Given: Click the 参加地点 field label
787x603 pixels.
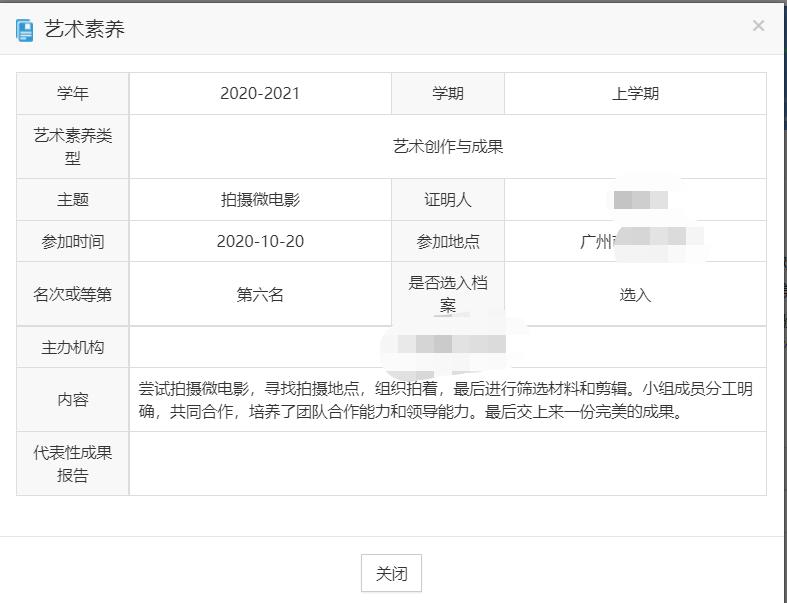Looking at the screenshot, I should 448,241.
